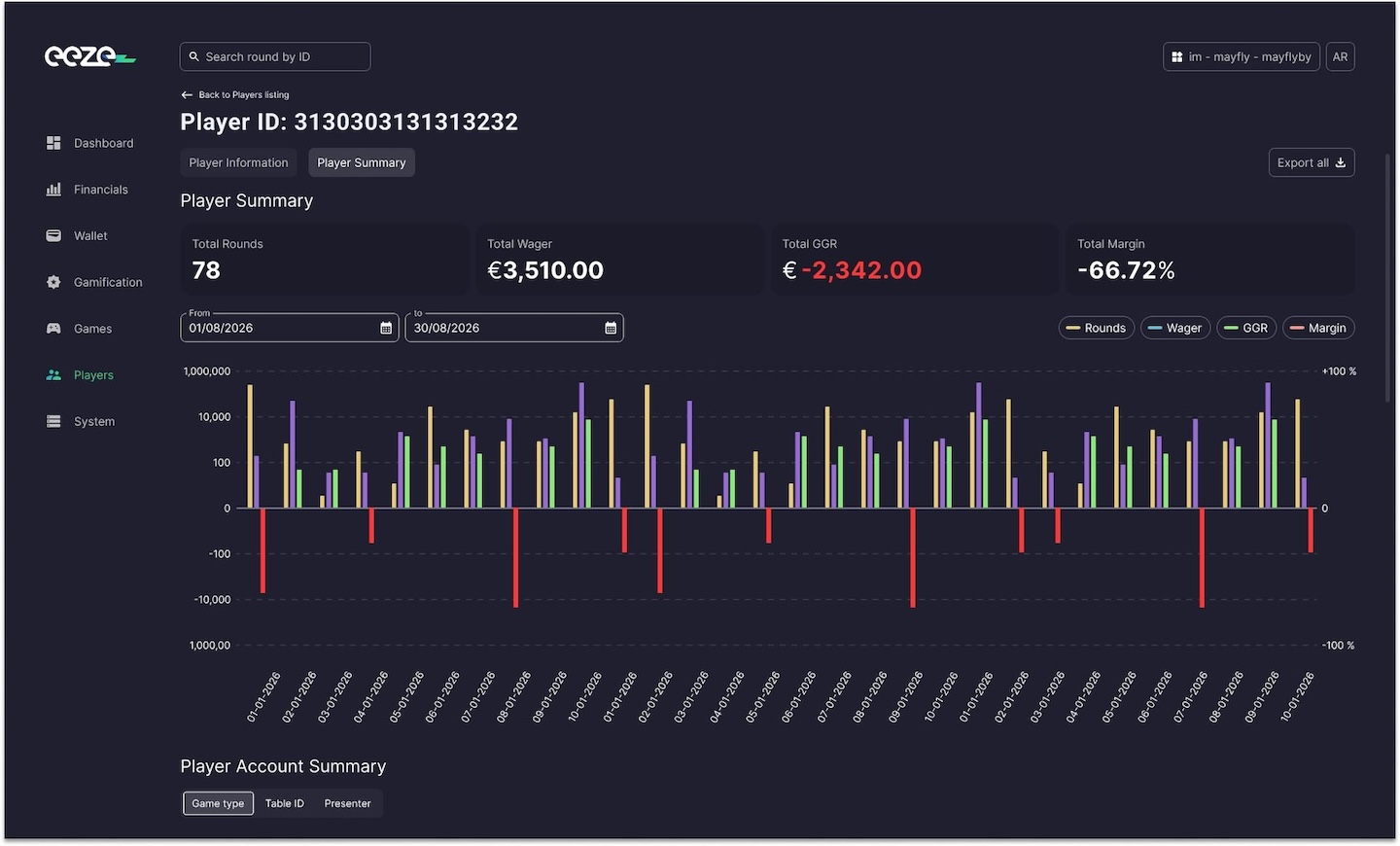Viewport: 1400px width, 846px height.
Task: Click the Margin color marker in the legend
Action: pos(1298,328)
